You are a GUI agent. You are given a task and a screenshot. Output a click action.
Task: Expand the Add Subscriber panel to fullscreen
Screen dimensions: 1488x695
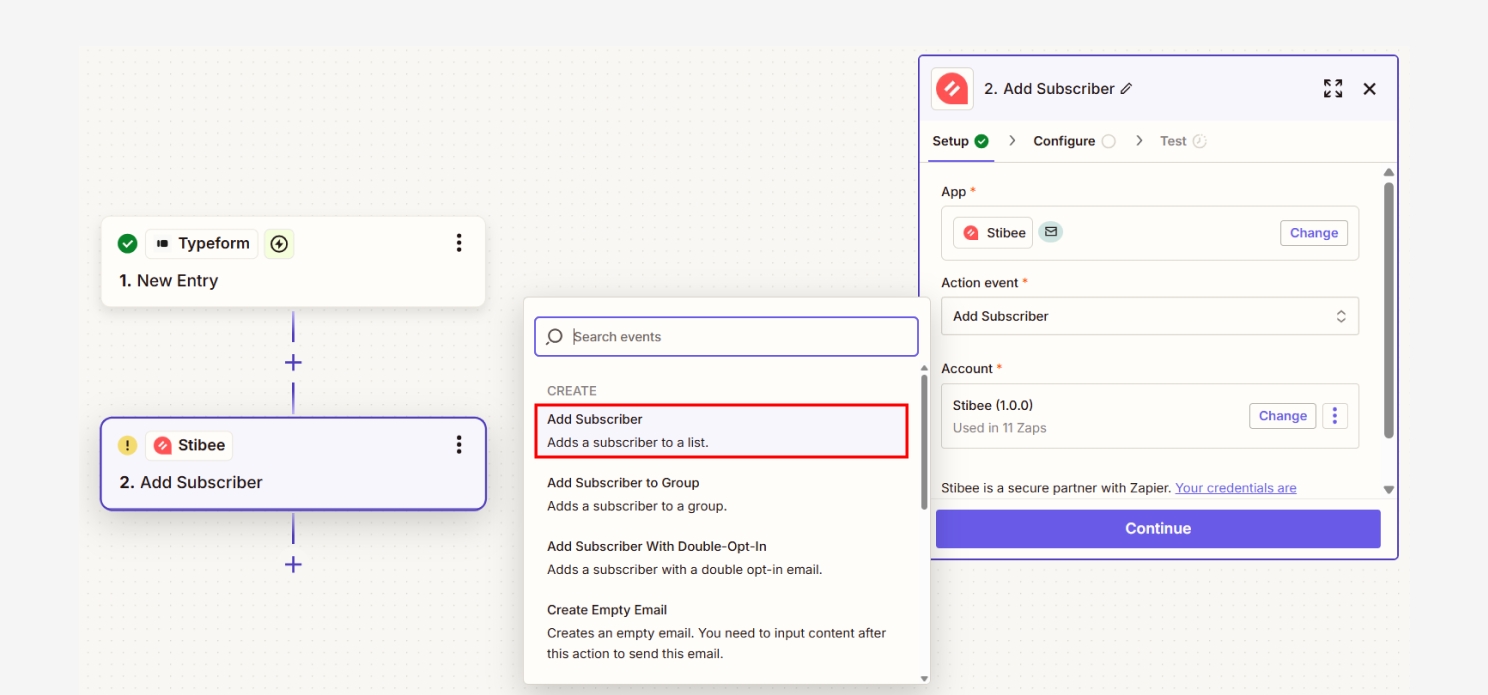1333,89
